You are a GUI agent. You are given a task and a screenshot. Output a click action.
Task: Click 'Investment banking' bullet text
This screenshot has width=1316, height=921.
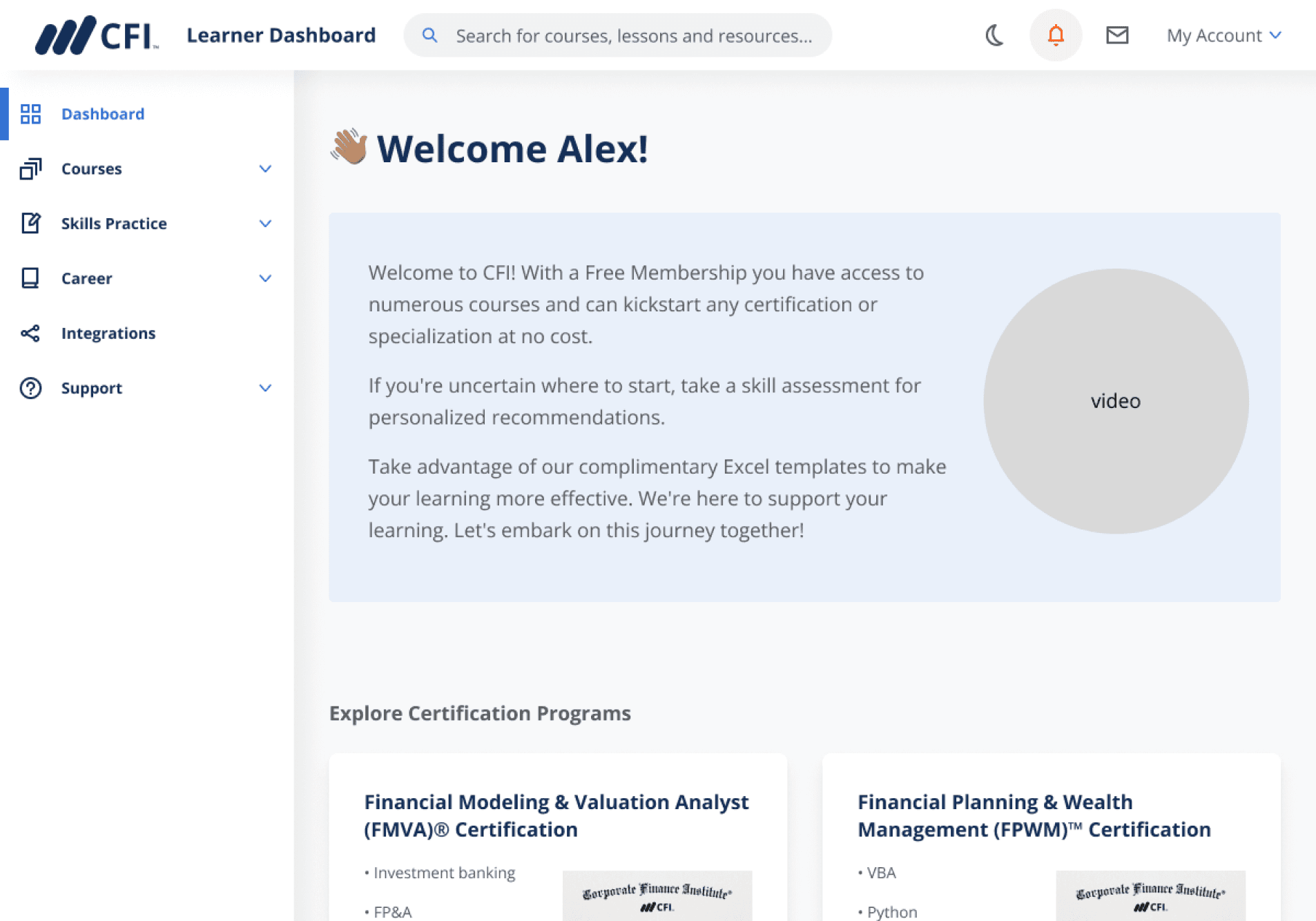pos(444,873)
